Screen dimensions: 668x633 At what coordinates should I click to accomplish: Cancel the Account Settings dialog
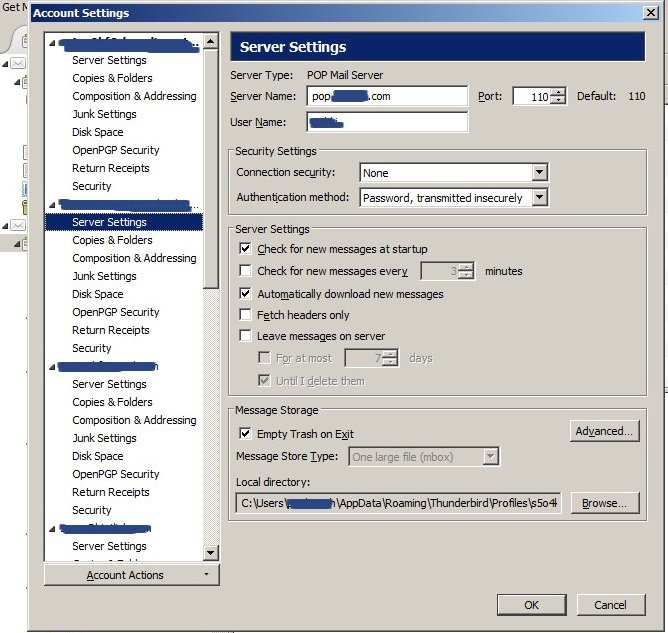610,605
